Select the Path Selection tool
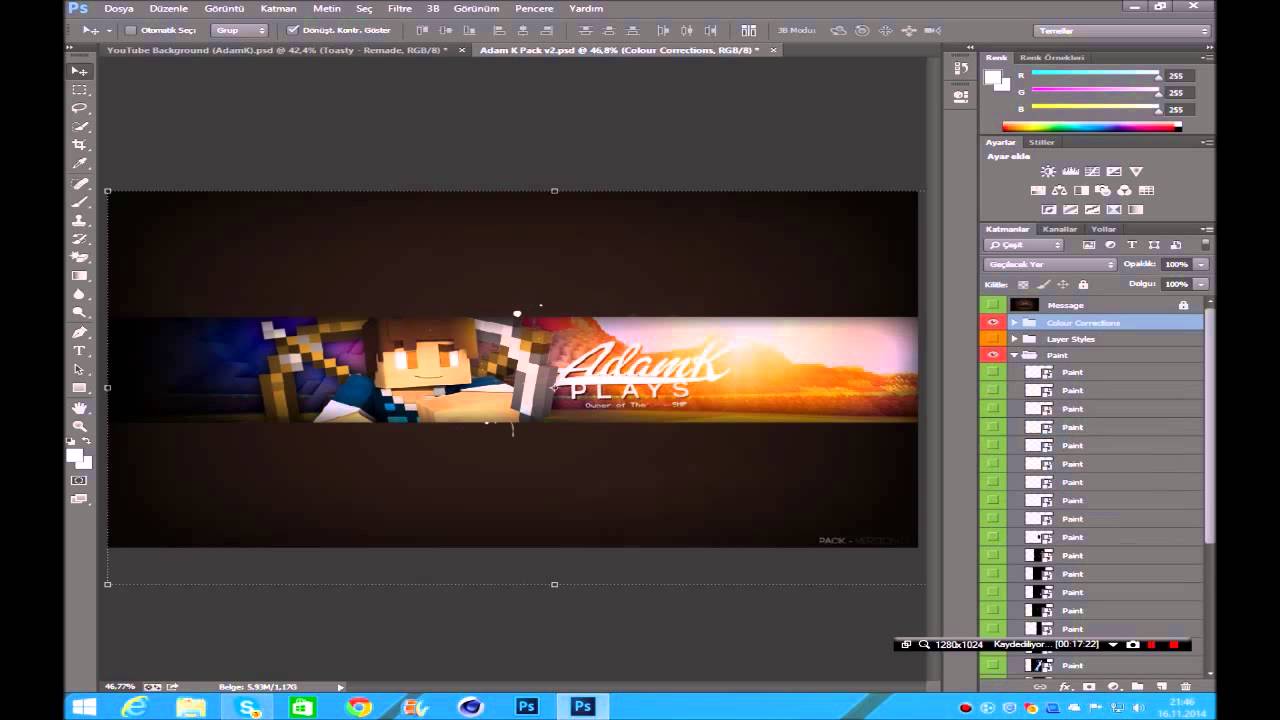Screen dimensions: 1280x720 tap(79, 369)
